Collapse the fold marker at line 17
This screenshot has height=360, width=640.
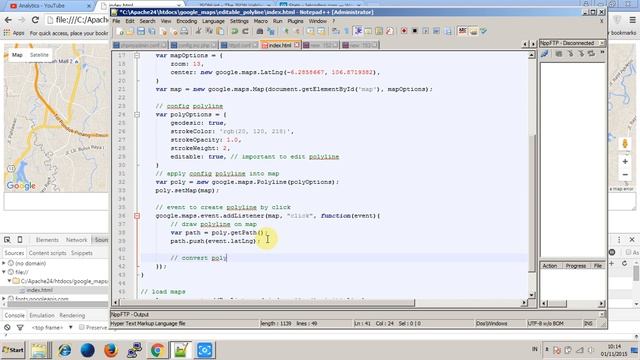click(137, 55)
